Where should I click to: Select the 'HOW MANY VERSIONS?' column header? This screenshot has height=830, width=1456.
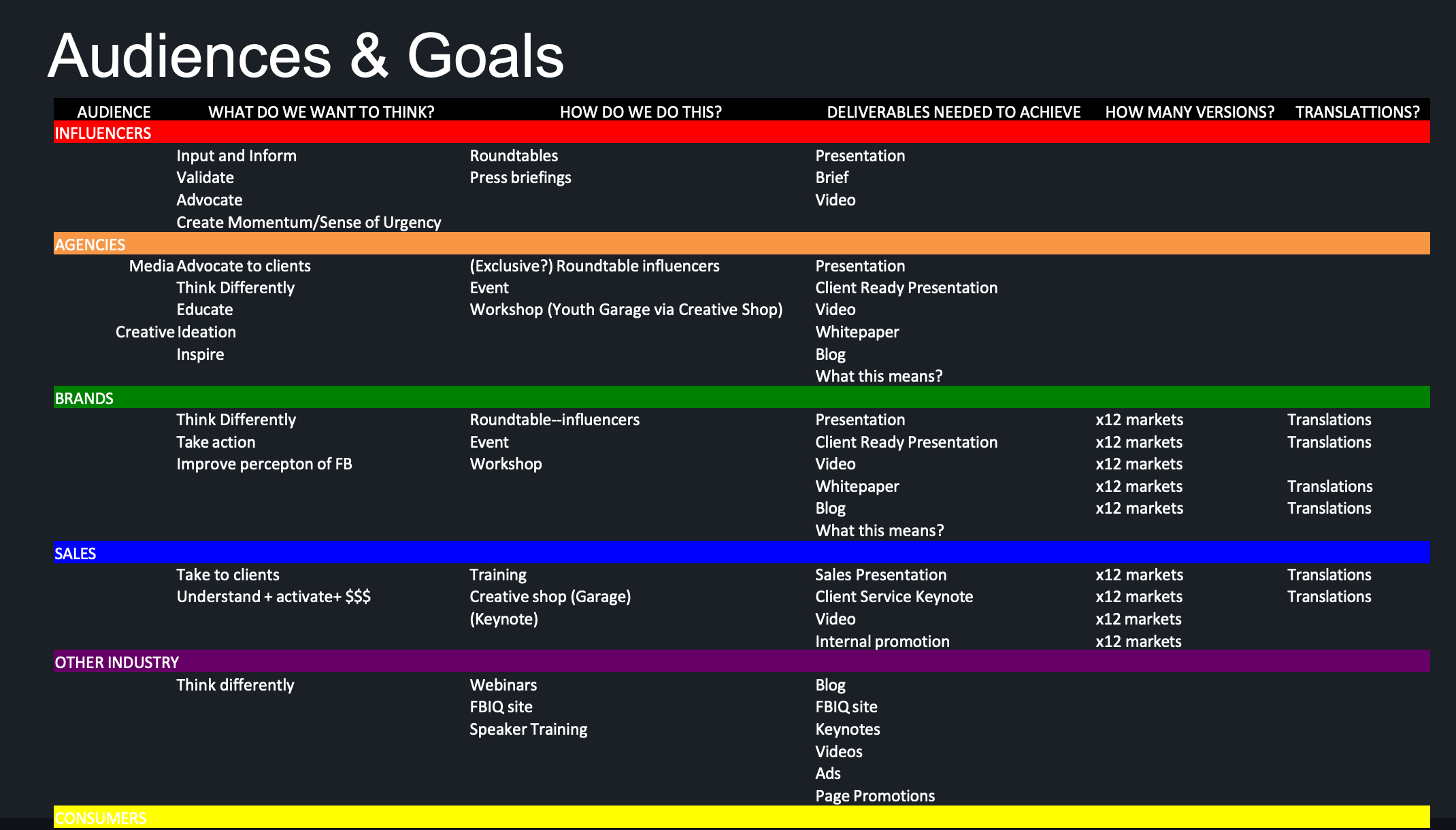1189,112
